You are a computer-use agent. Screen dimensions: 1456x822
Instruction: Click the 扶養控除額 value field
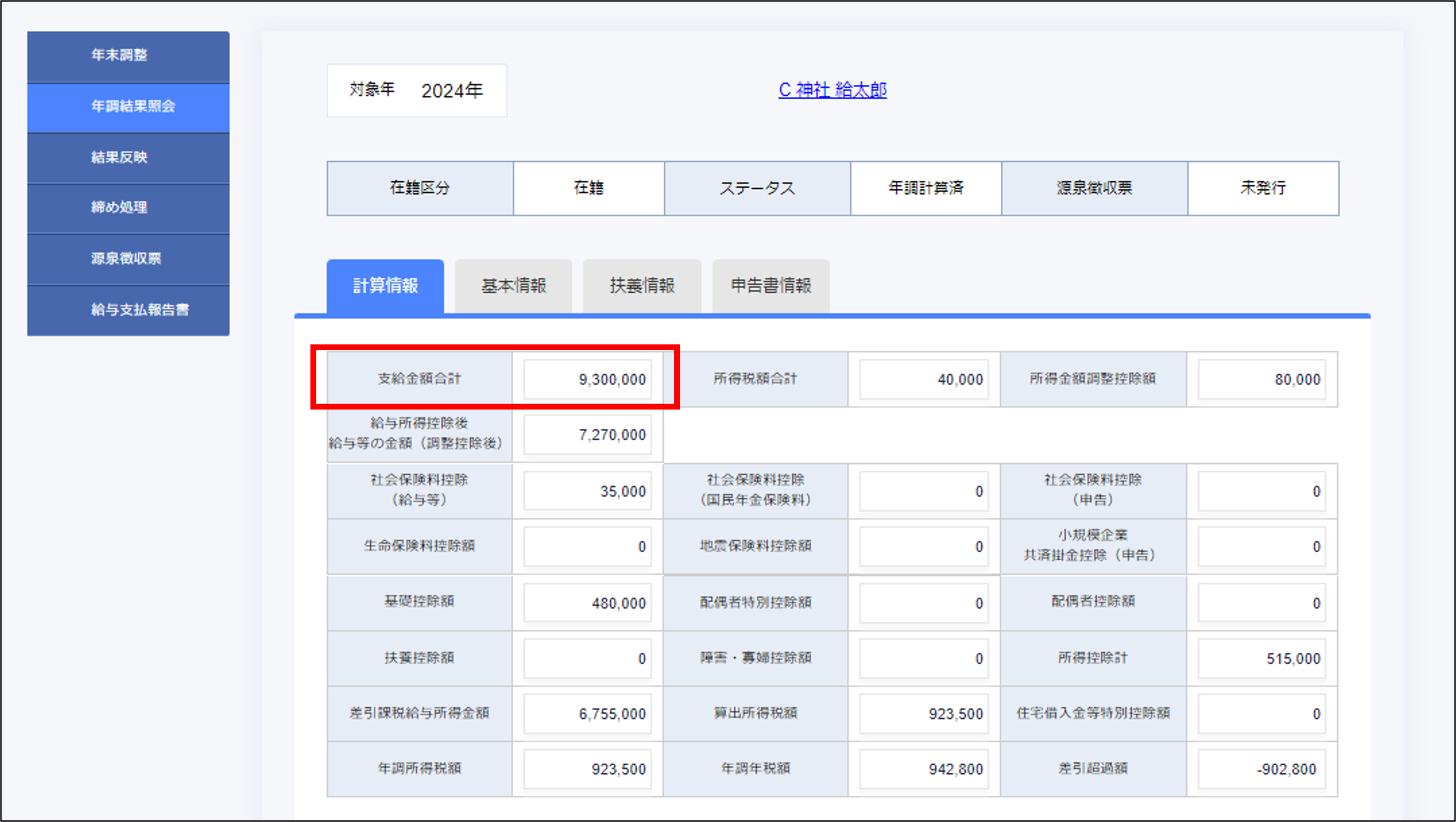pos(587,659)
